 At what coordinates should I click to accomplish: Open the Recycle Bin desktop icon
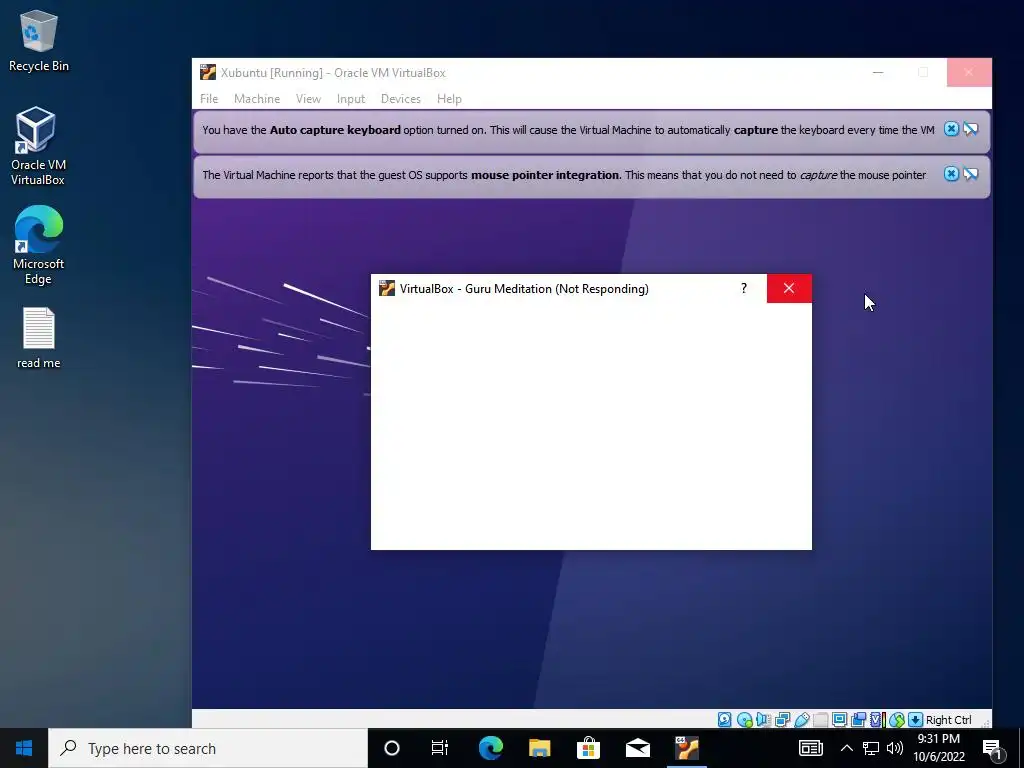click(39, 40)
